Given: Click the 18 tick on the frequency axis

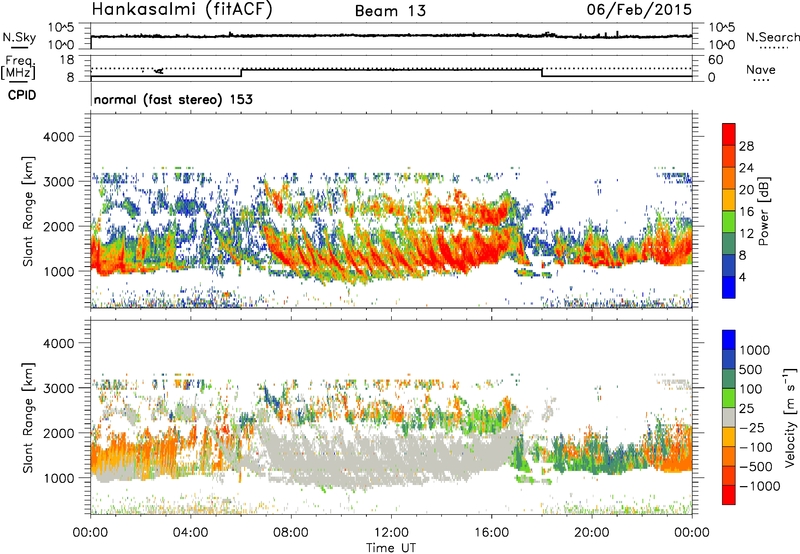Looking at the screenshot, I should (x=67, y=60).
